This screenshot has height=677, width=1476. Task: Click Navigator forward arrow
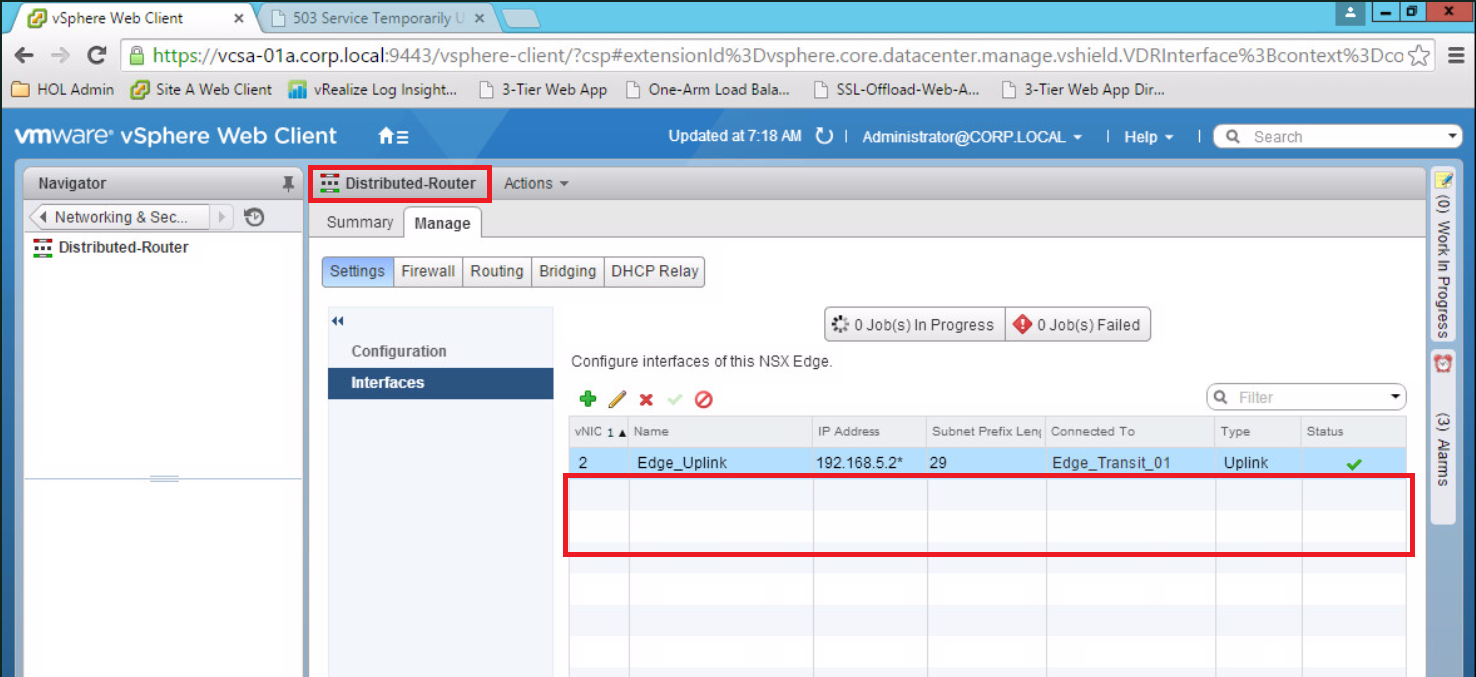click(x=222, y=217)
